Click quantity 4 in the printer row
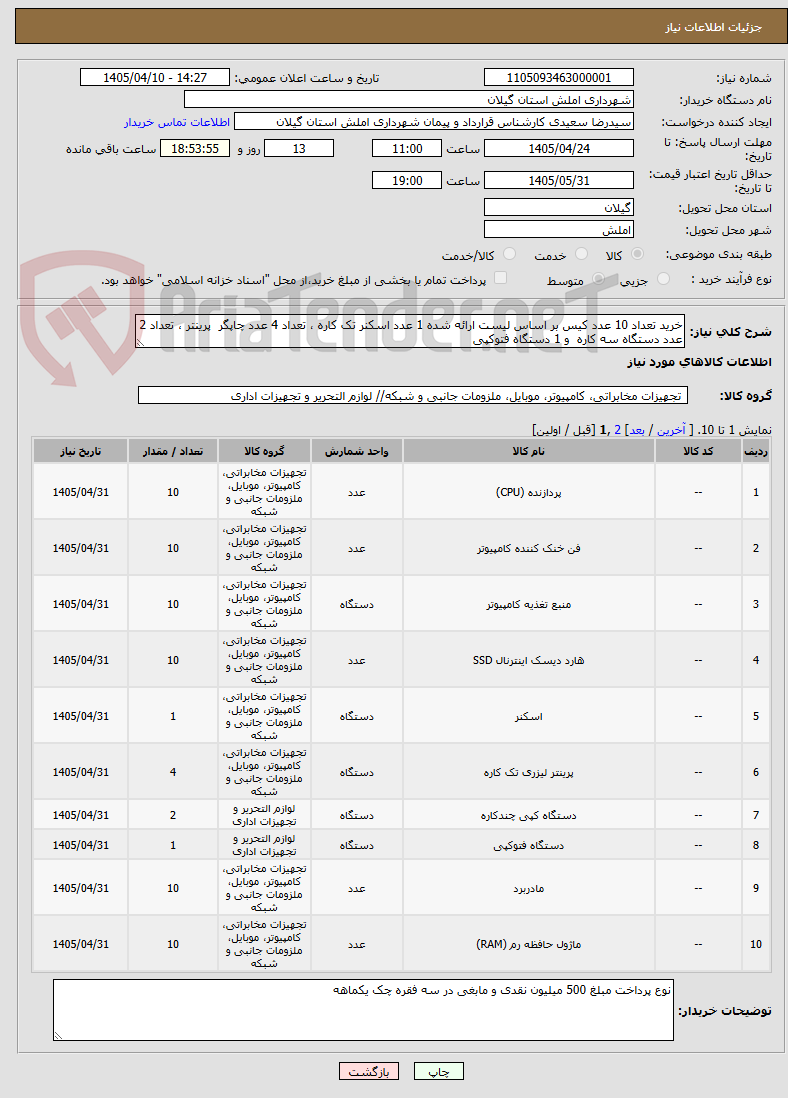 click(x=173, y=772)
